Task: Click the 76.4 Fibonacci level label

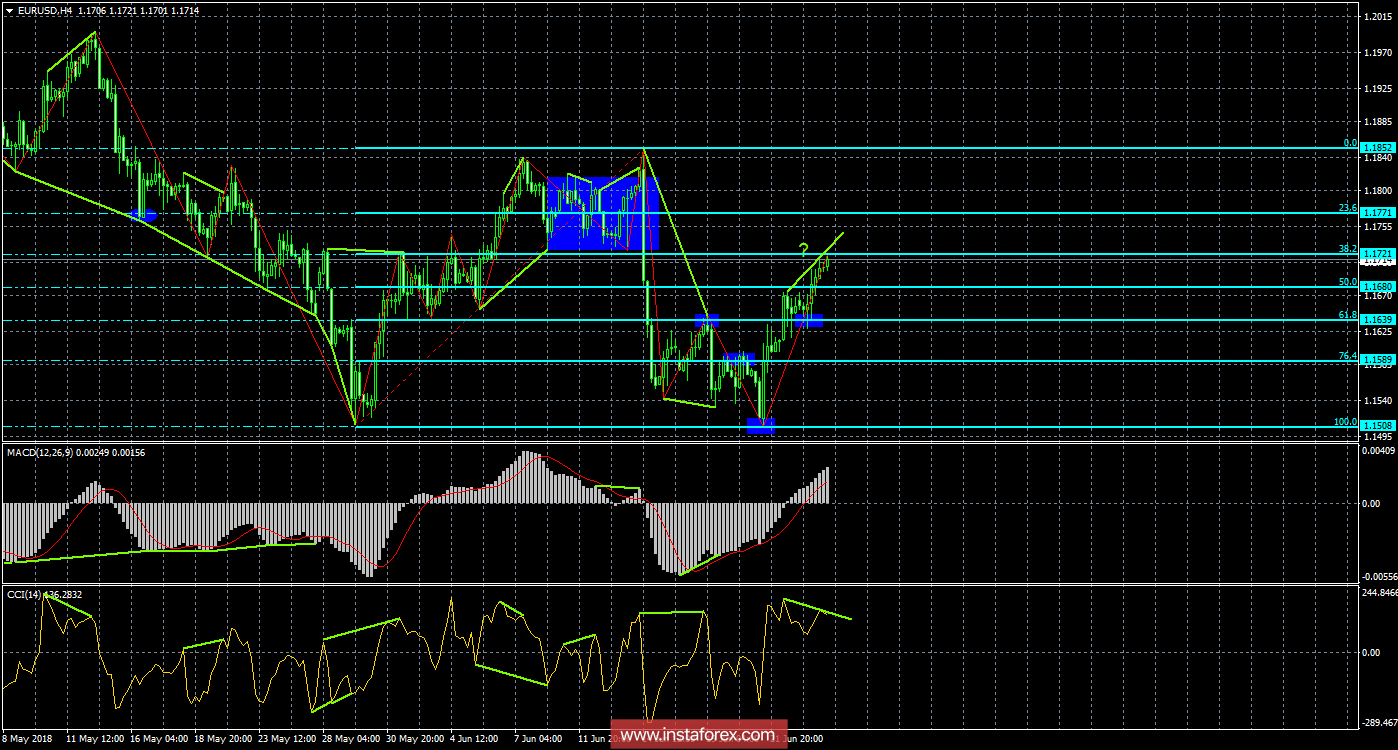Action: (1347, 356)
